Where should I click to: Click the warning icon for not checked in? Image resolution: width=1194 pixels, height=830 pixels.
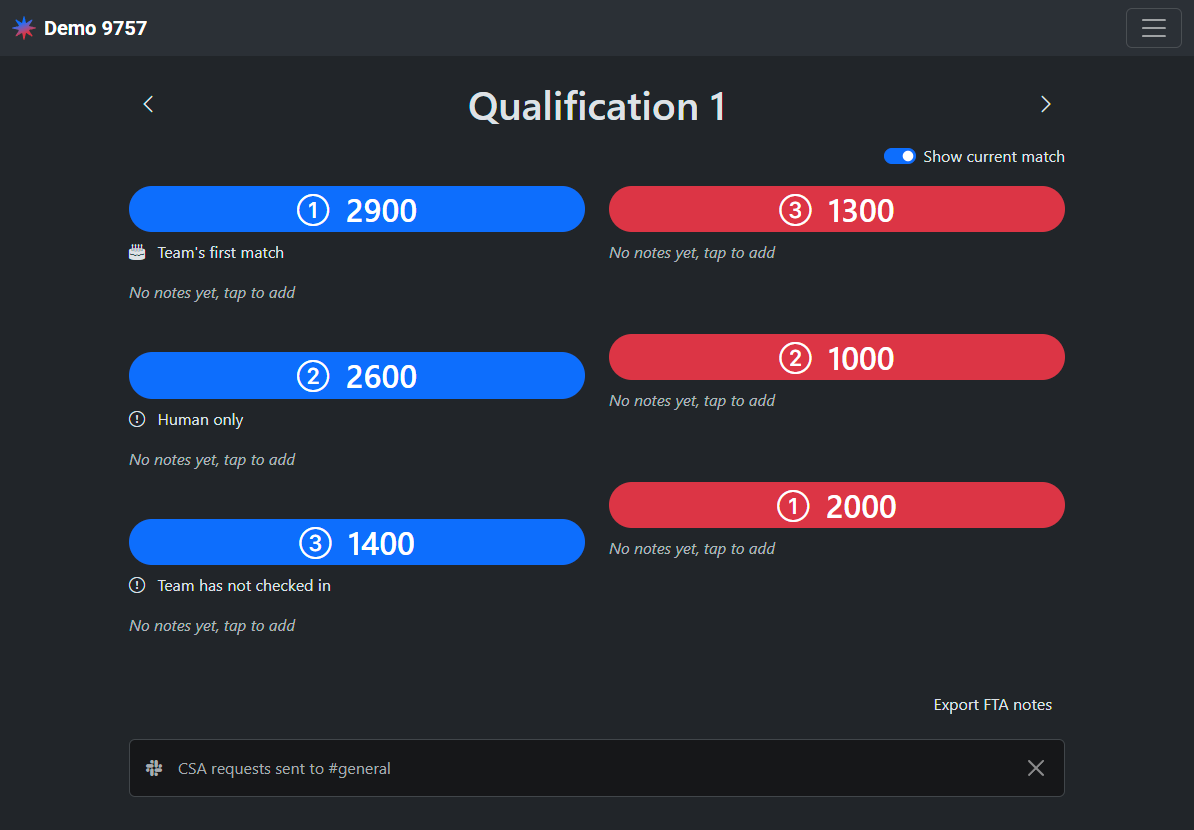point(137,586)
